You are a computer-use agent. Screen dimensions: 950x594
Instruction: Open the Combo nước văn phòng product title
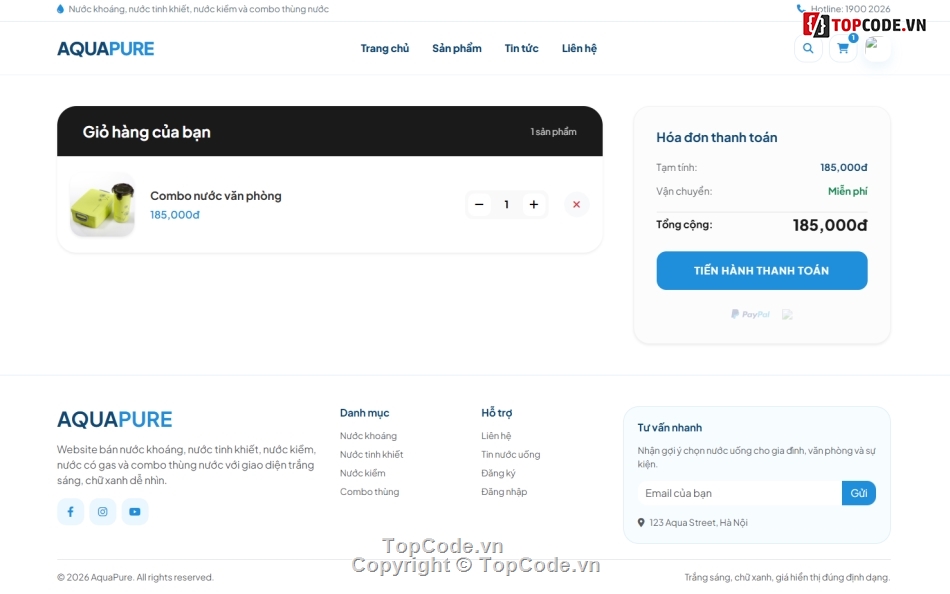[216, 196]
